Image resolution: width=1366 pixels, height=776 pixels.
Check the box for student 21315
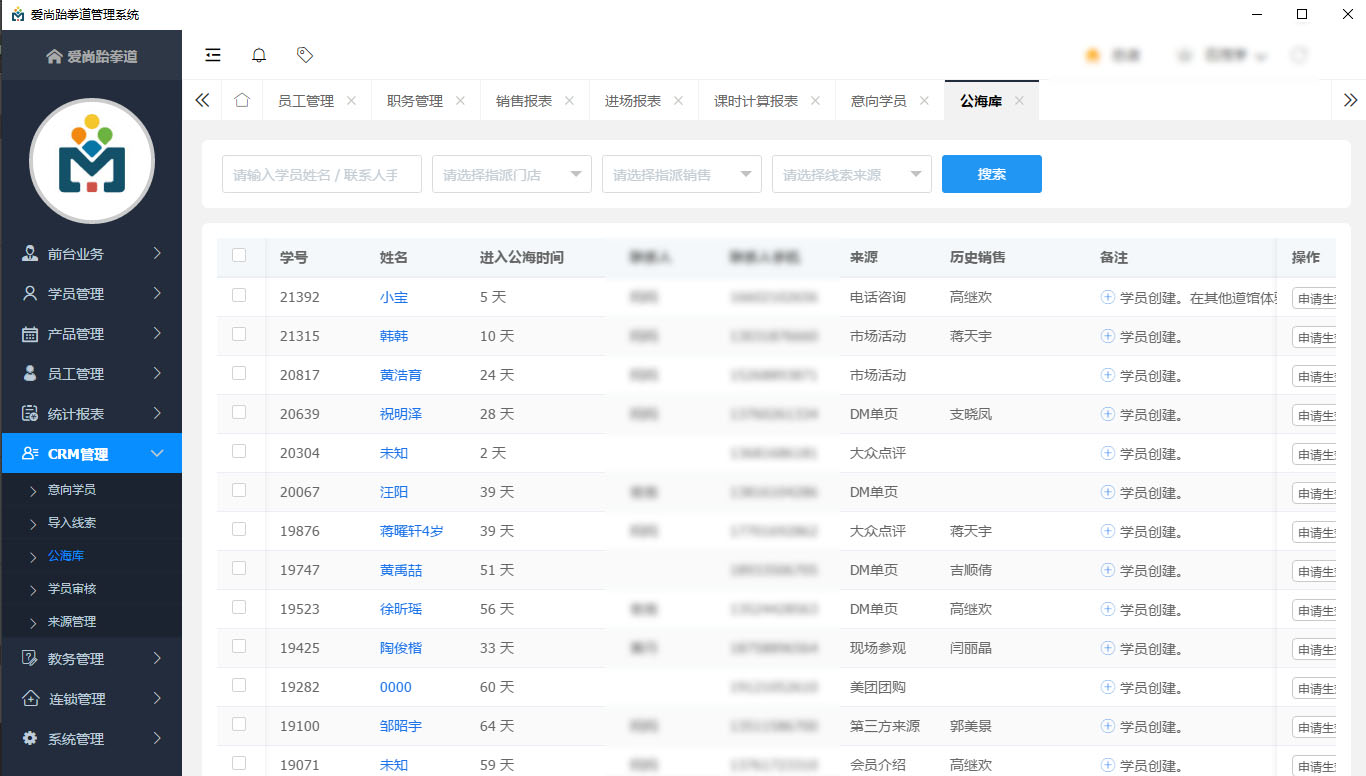tap(239, 334)
